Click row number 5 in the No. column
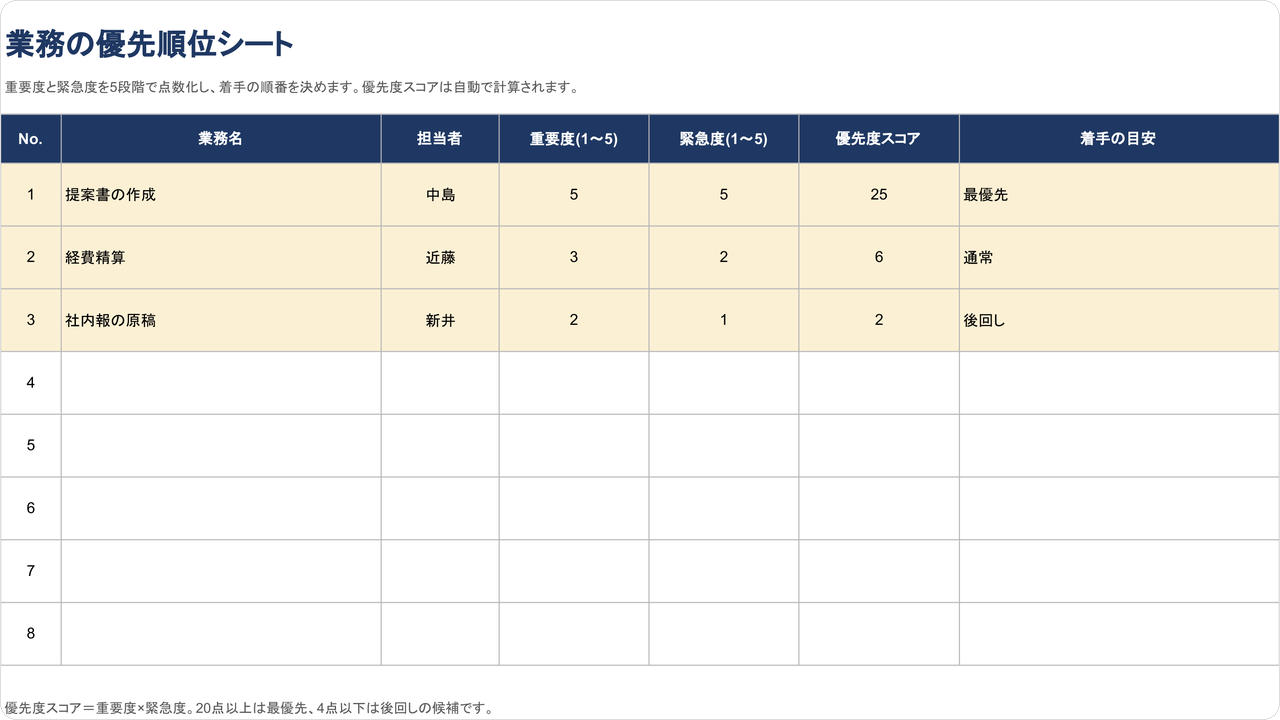The height and width of the screenshot is (720, 1280). pyautogui.click(x=31, y=446)
